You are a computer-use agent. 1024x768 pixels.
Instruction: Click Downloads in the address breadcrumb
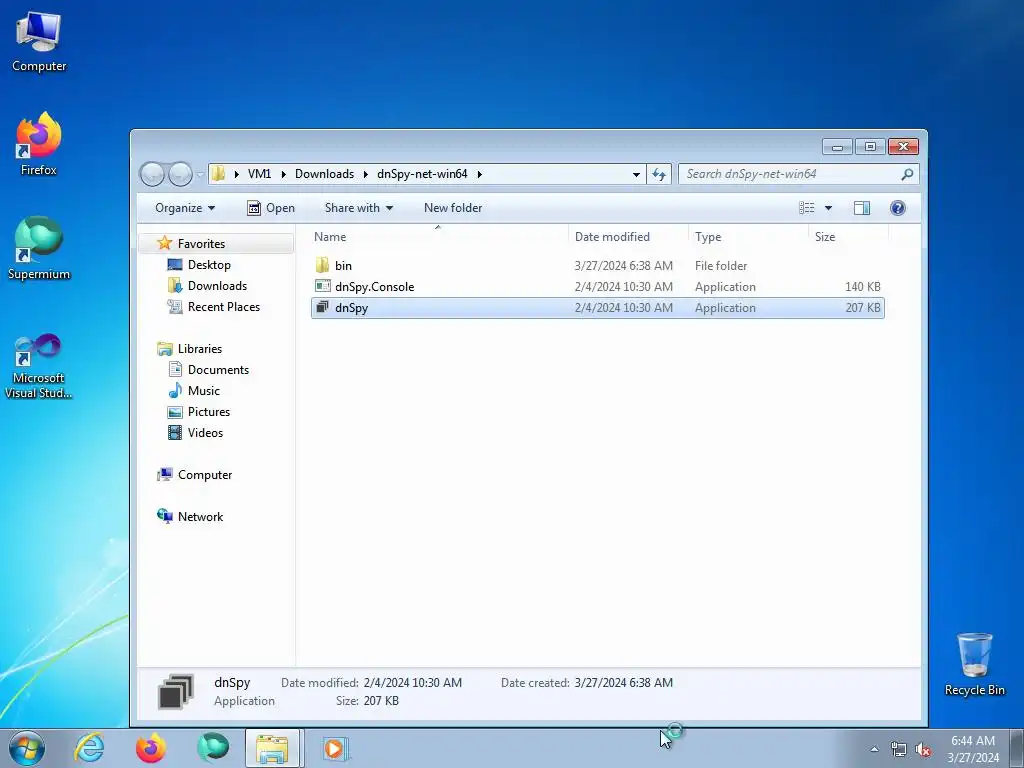(x=325, y=174)
